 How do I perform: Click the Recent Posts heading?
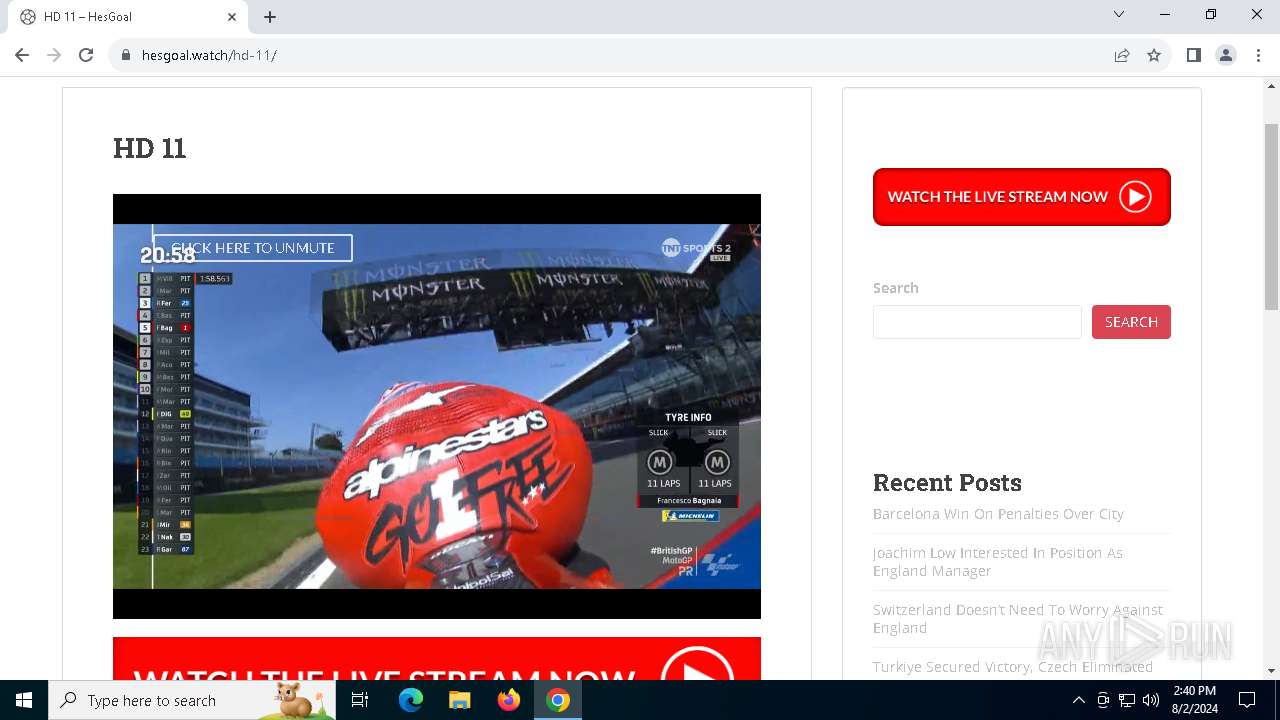tap(947, 483)
